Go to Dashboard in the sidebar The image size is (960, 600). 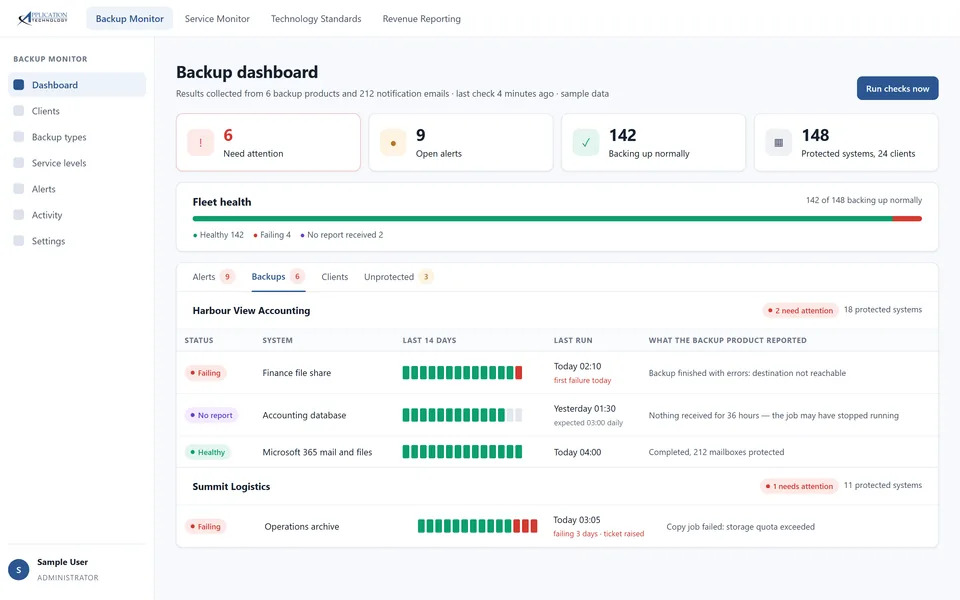pyautogui.click(x=77, y=85)
